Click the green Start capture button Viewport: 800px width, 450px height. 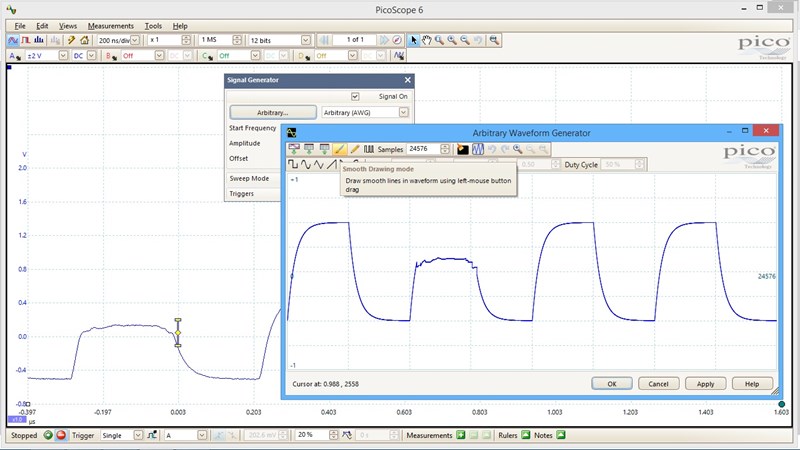(48, 435)
